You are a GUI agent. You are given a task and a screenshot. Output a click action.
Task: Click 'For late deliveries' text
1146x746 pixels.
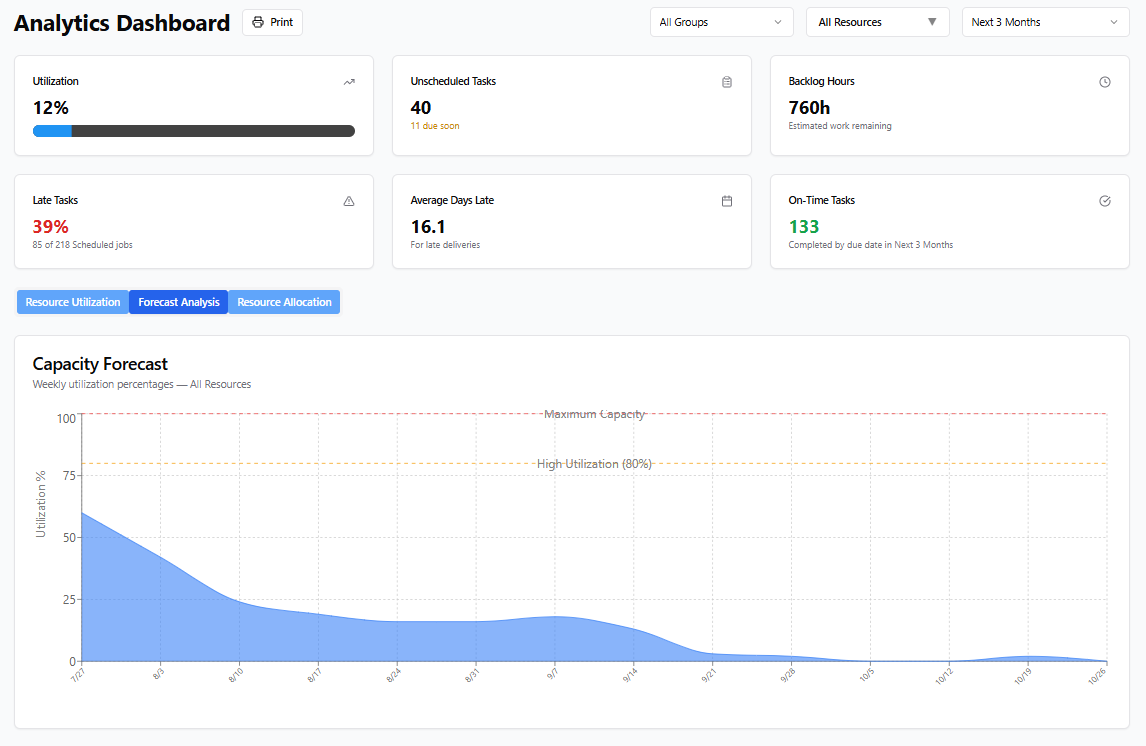445,245
